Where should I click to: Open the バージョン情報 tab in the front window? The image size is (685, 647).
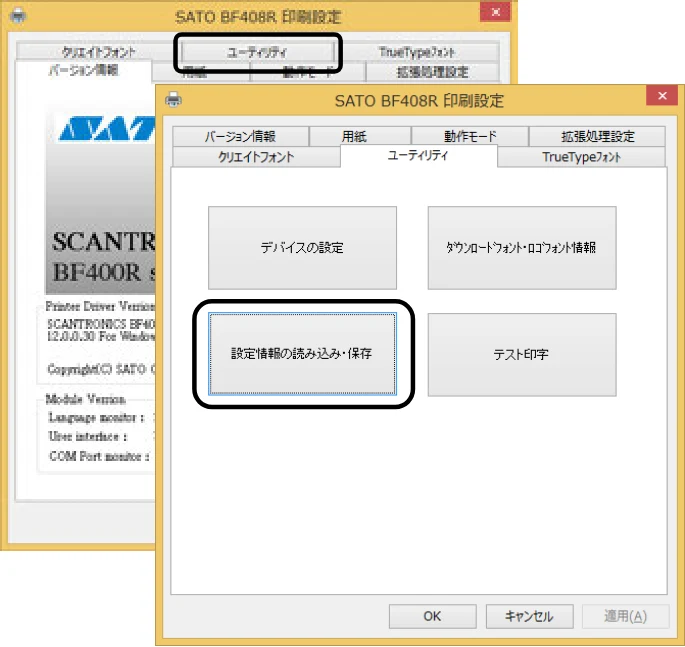pyautogui.click(x=241, y=136)
